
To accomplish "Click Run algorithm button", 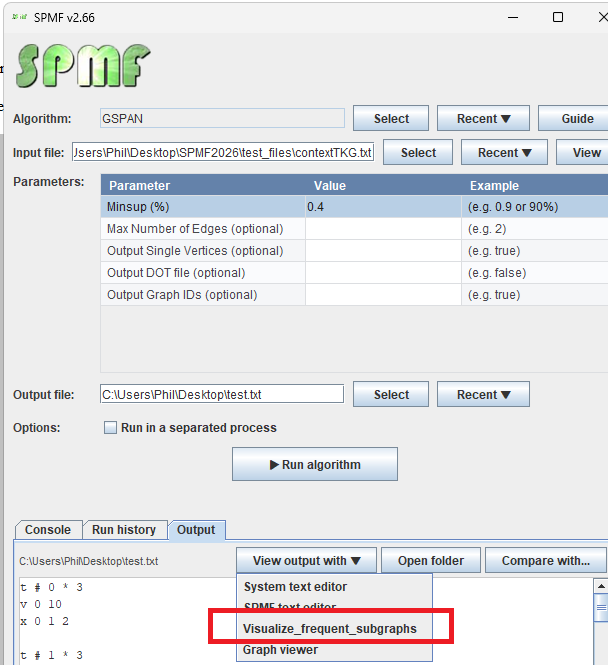I will pyautogui.click(x=315, y=464).
